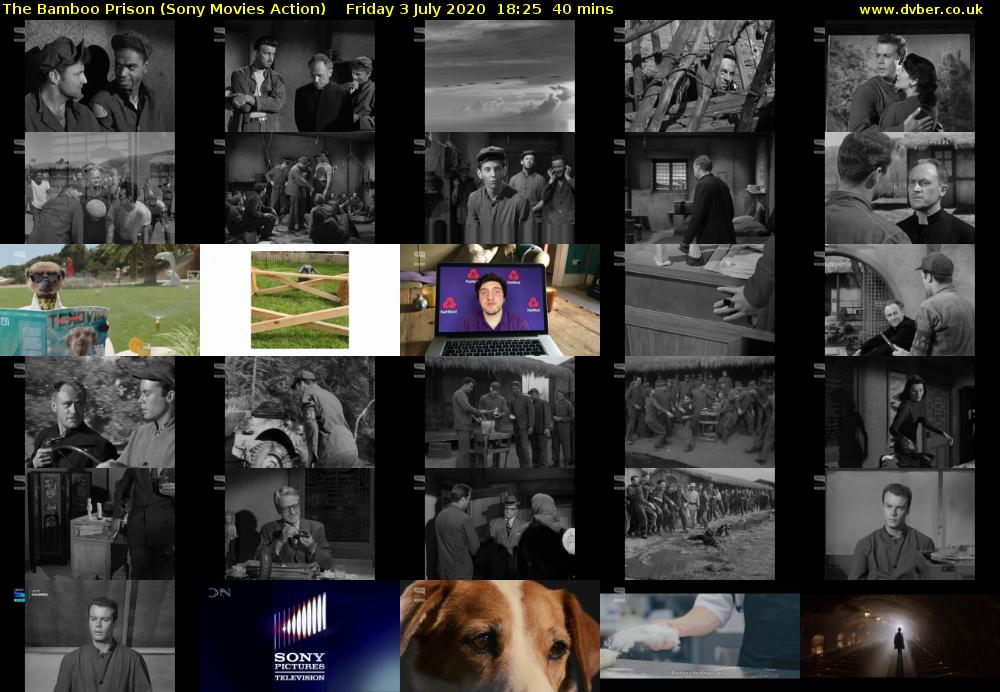
Task: Click the '40 mins' duration text
Action: [583, 10]
